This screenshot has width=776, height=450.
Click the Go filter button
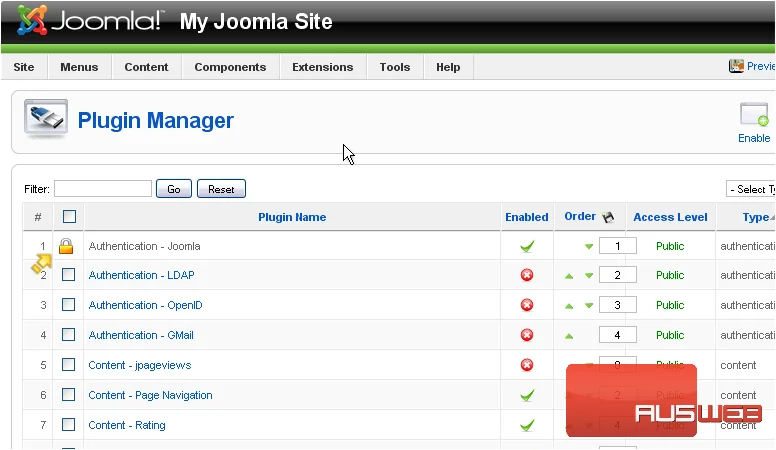pos(174,189)
